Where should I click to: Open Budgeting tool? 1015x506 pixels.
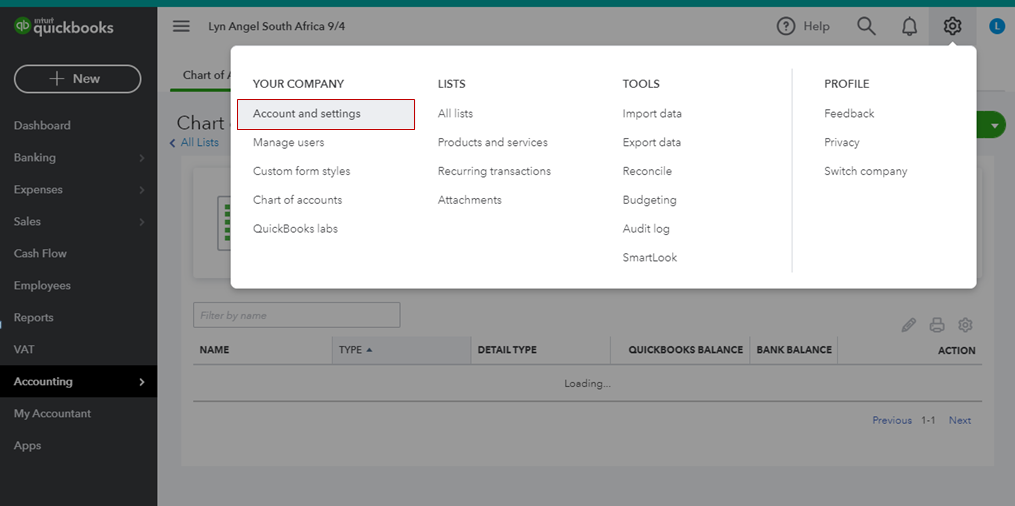pyautogui.click(x=650, y=200)
